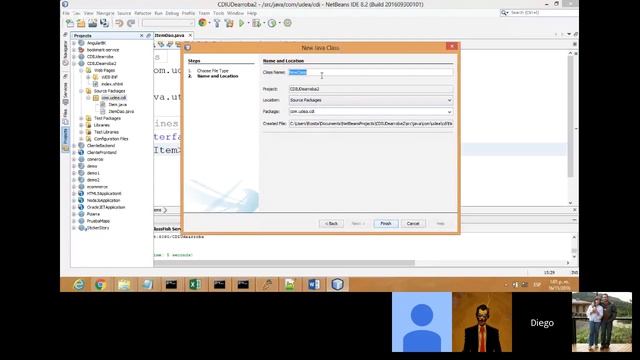Viewport: 640px width, 360px height.
Task: Click the Back button in dialog
Action: [x=331, y=224]
